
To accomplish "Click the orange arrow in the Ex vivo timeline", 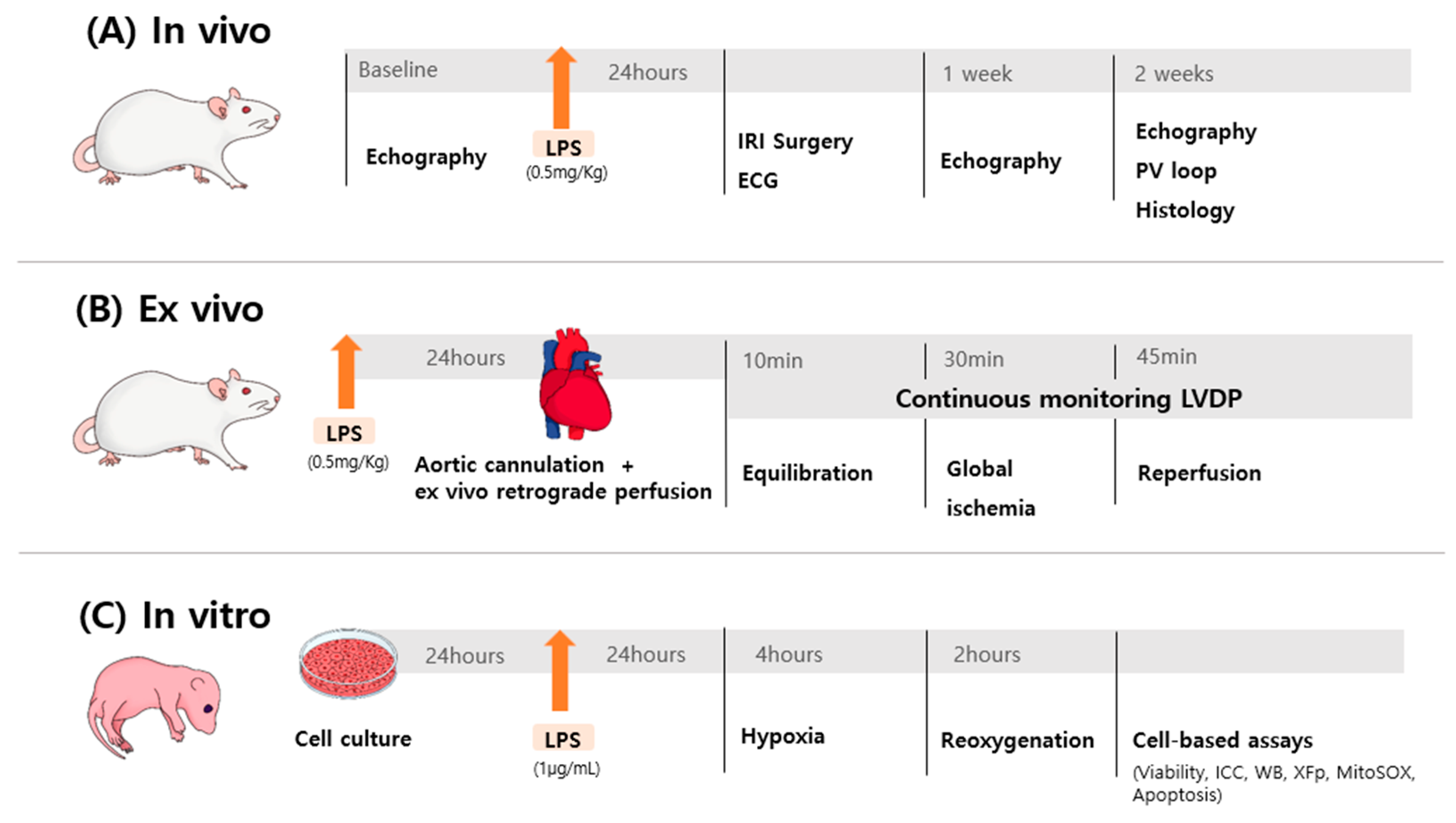I will [346, 373].
